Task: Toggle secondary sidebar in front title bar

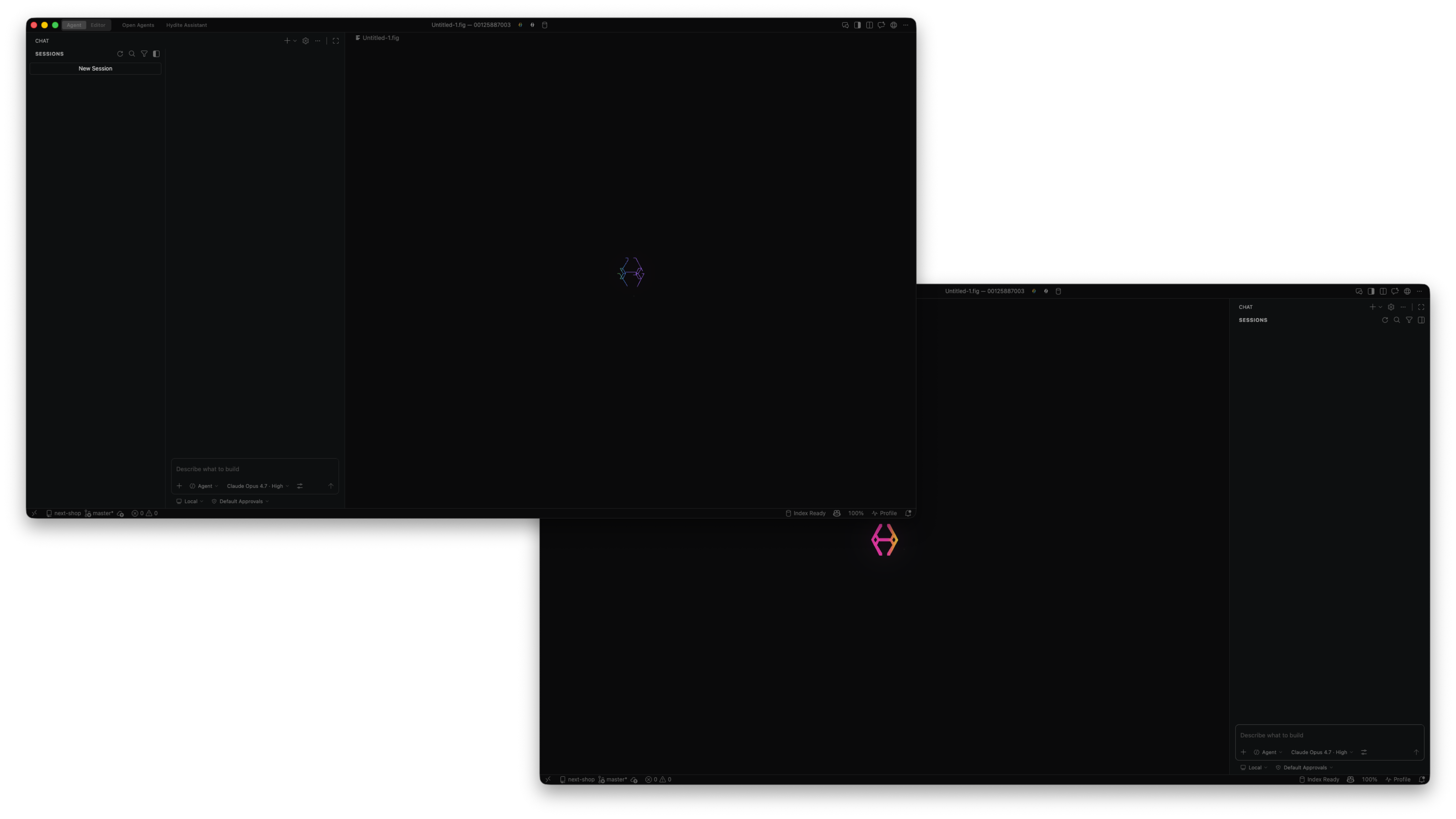Action: click(x=857, y=25)
